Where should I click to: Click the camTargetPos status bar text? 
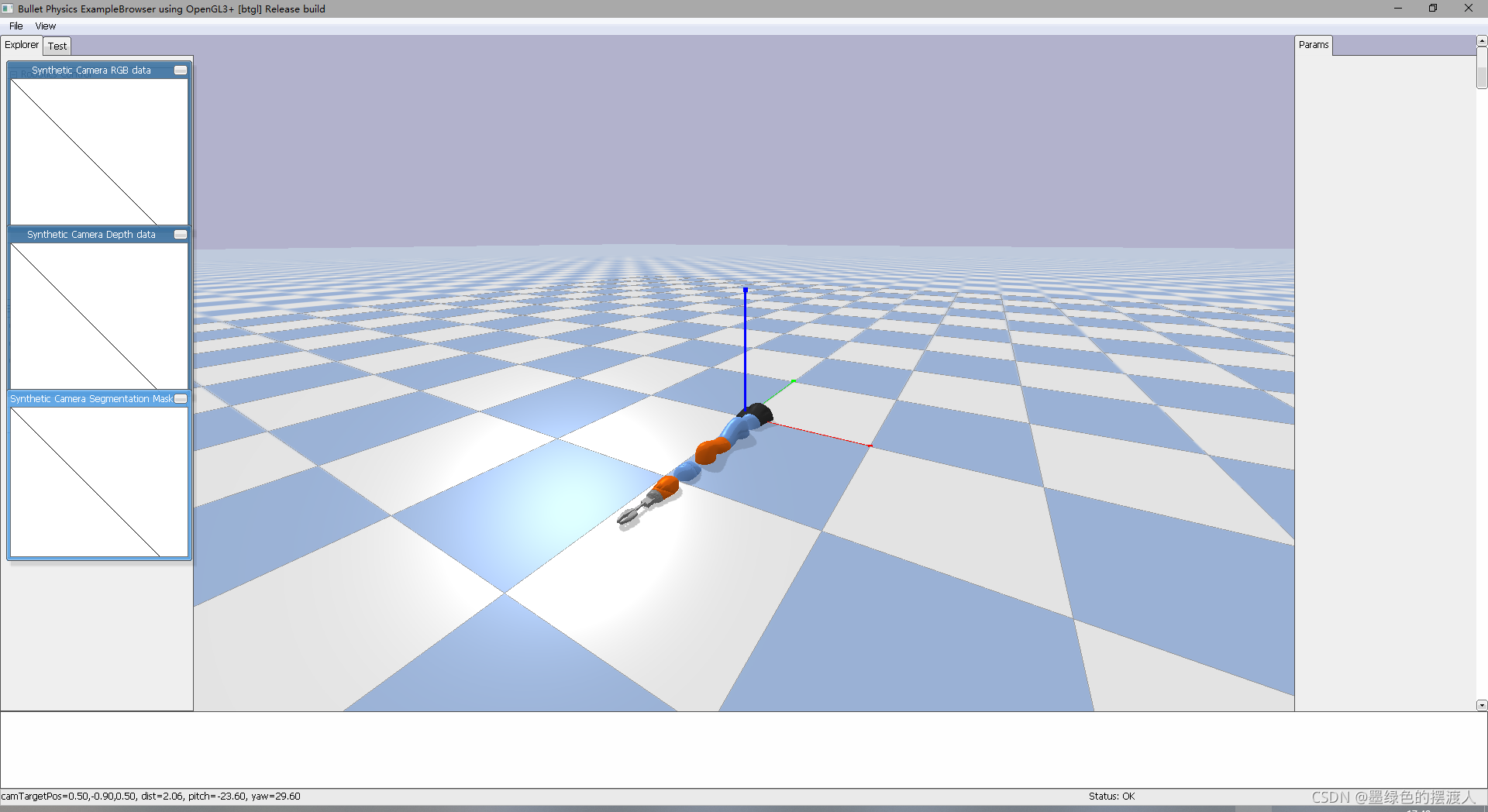pyautogui.click(x=151, y=796)
